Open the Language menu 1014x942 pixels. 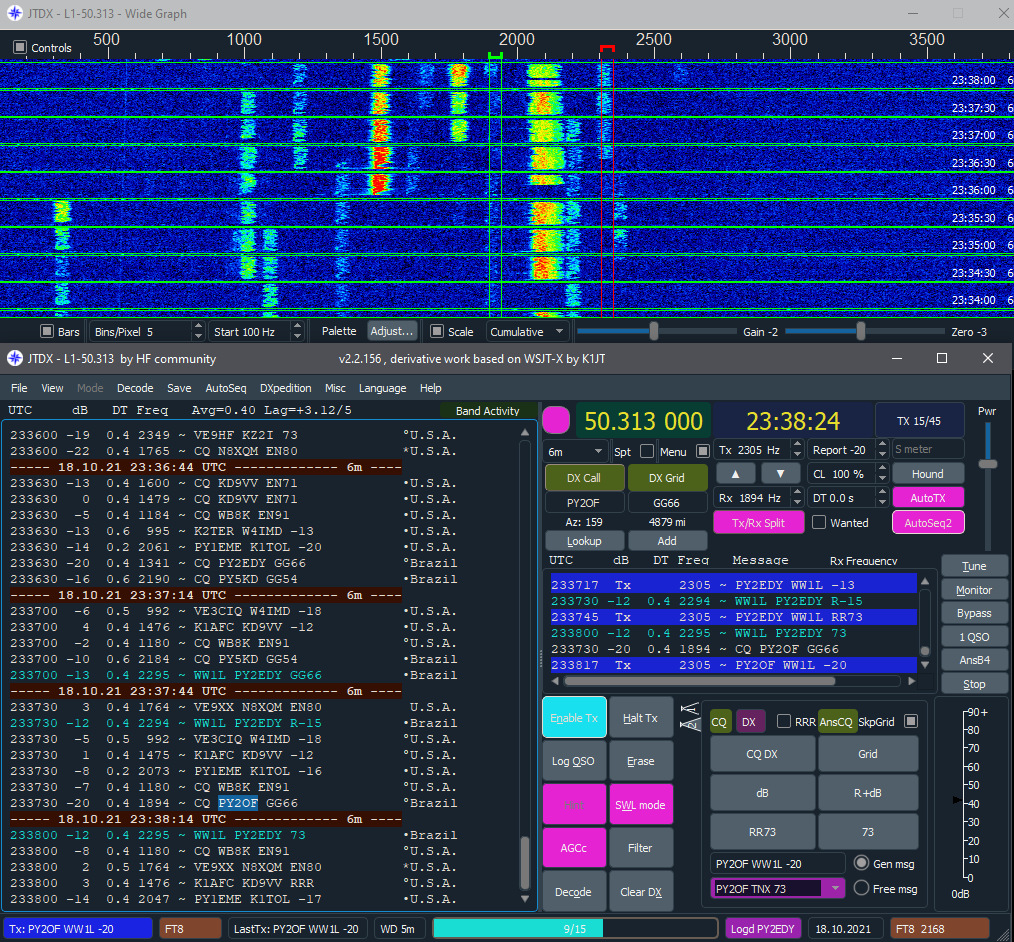[382, 388]
